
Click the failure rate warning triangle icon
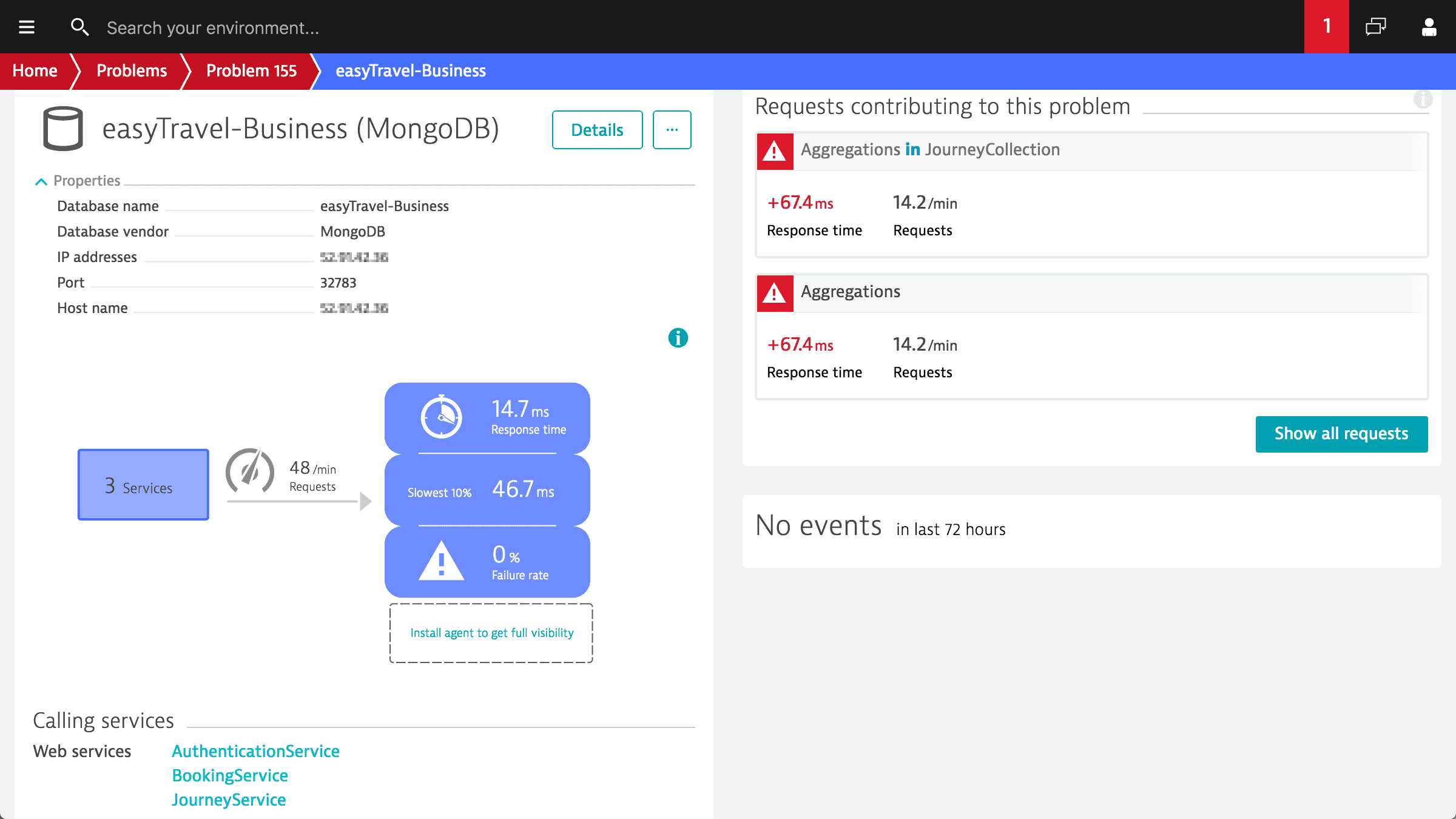pos(442,561)
